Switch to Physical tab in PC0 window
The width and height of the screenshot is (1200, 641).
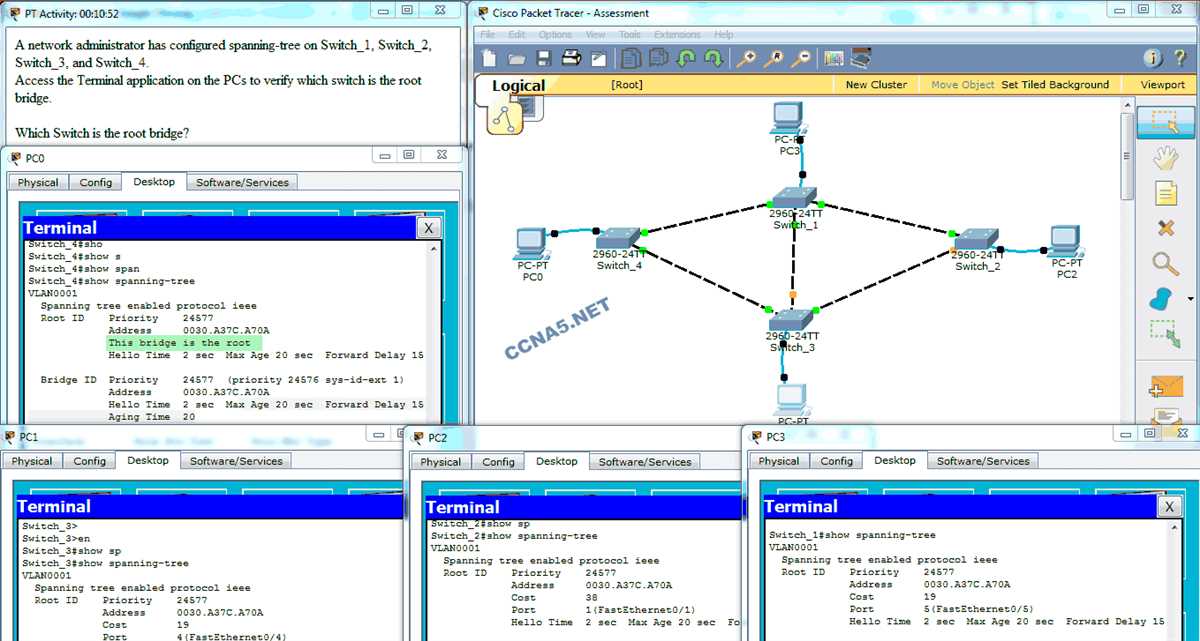pos(38,183)
